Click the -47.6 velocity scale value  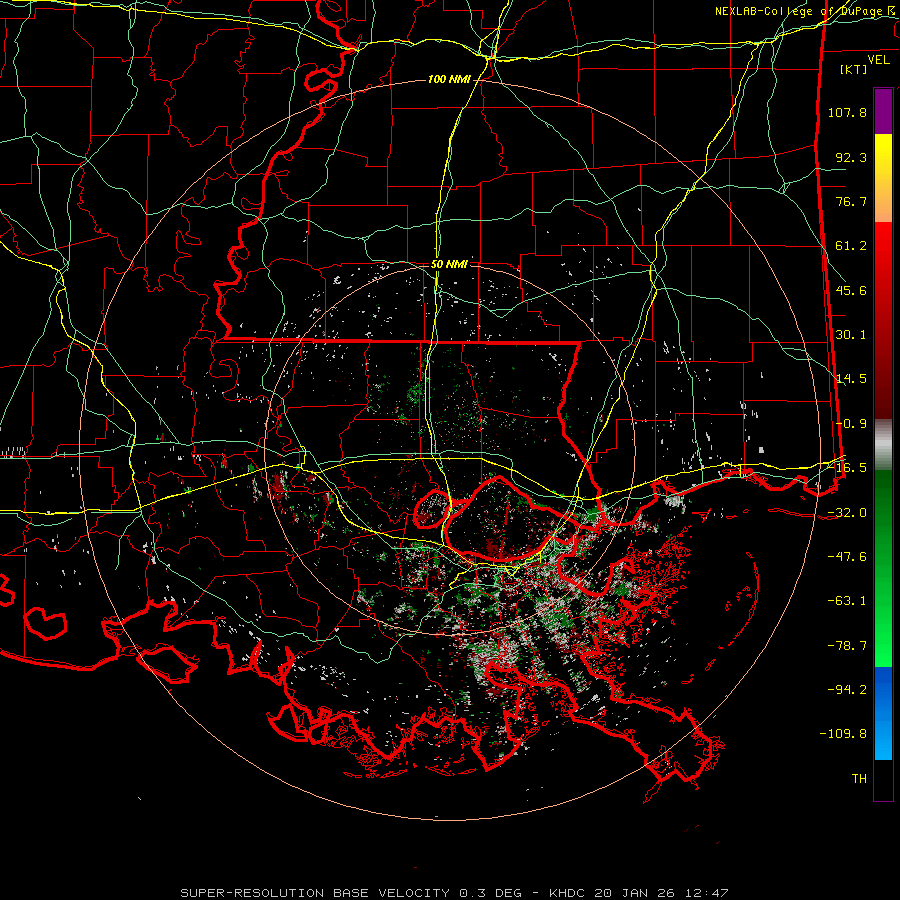[847, 557]
